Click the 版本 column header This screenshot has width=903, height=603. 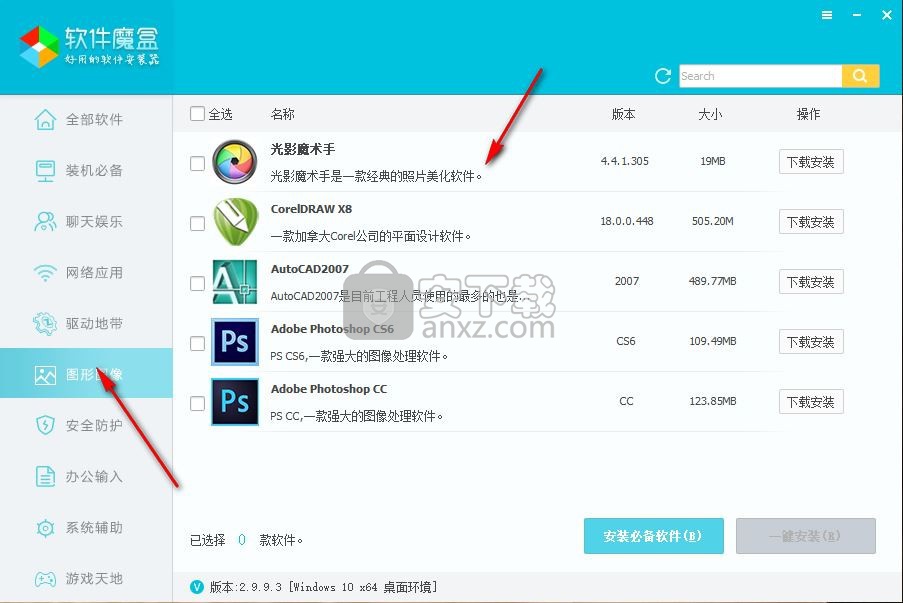(x=623, y=114)
